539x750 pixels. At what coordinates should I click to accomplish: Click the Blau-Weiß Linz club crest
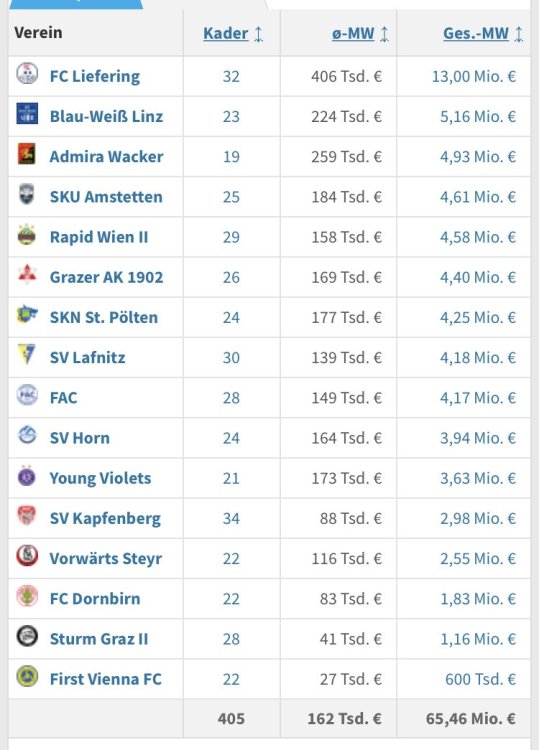click(x=27, y=114)
